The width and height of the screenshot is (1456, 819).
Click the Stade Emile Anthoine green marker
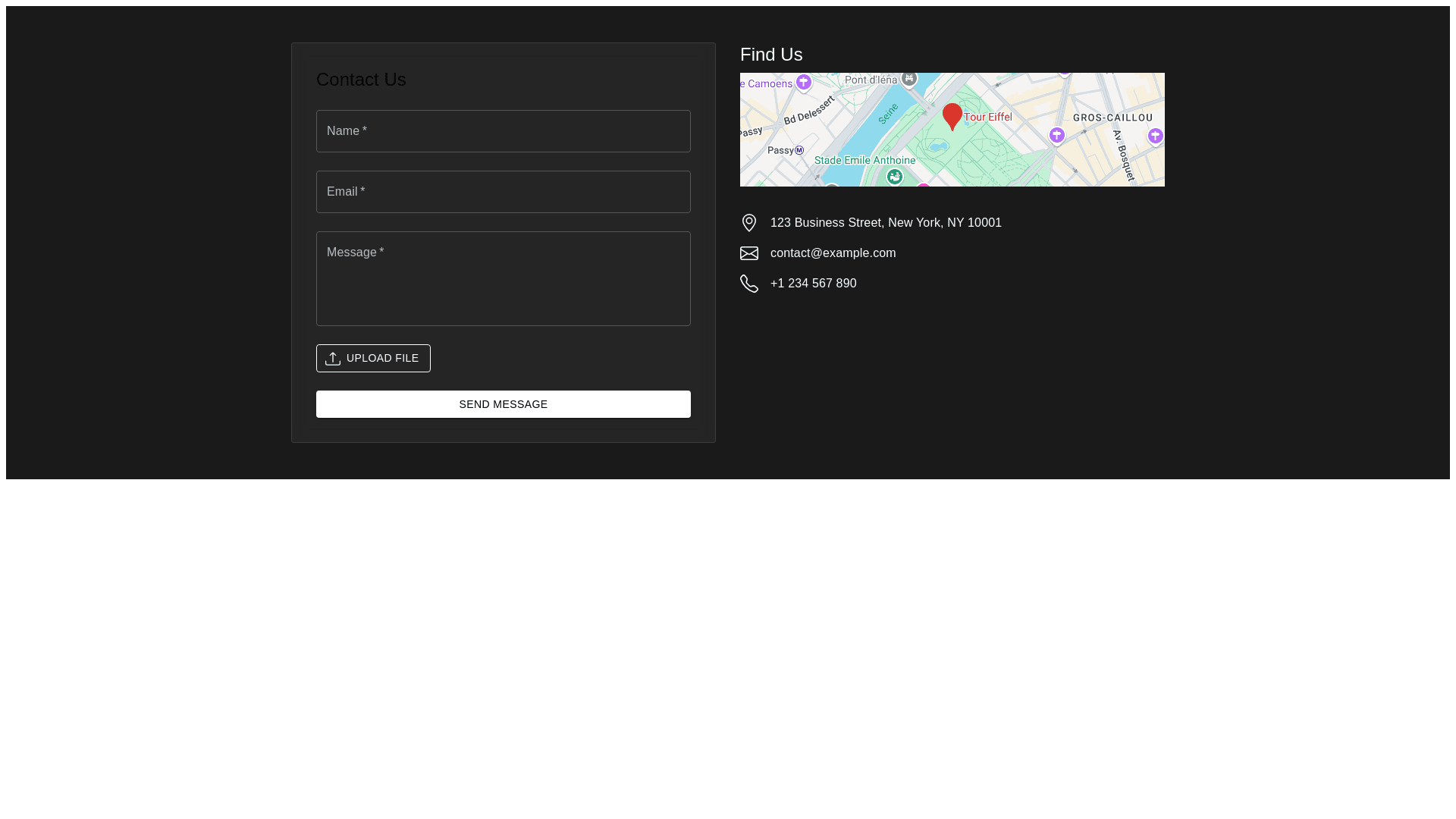tap(895, 177)
